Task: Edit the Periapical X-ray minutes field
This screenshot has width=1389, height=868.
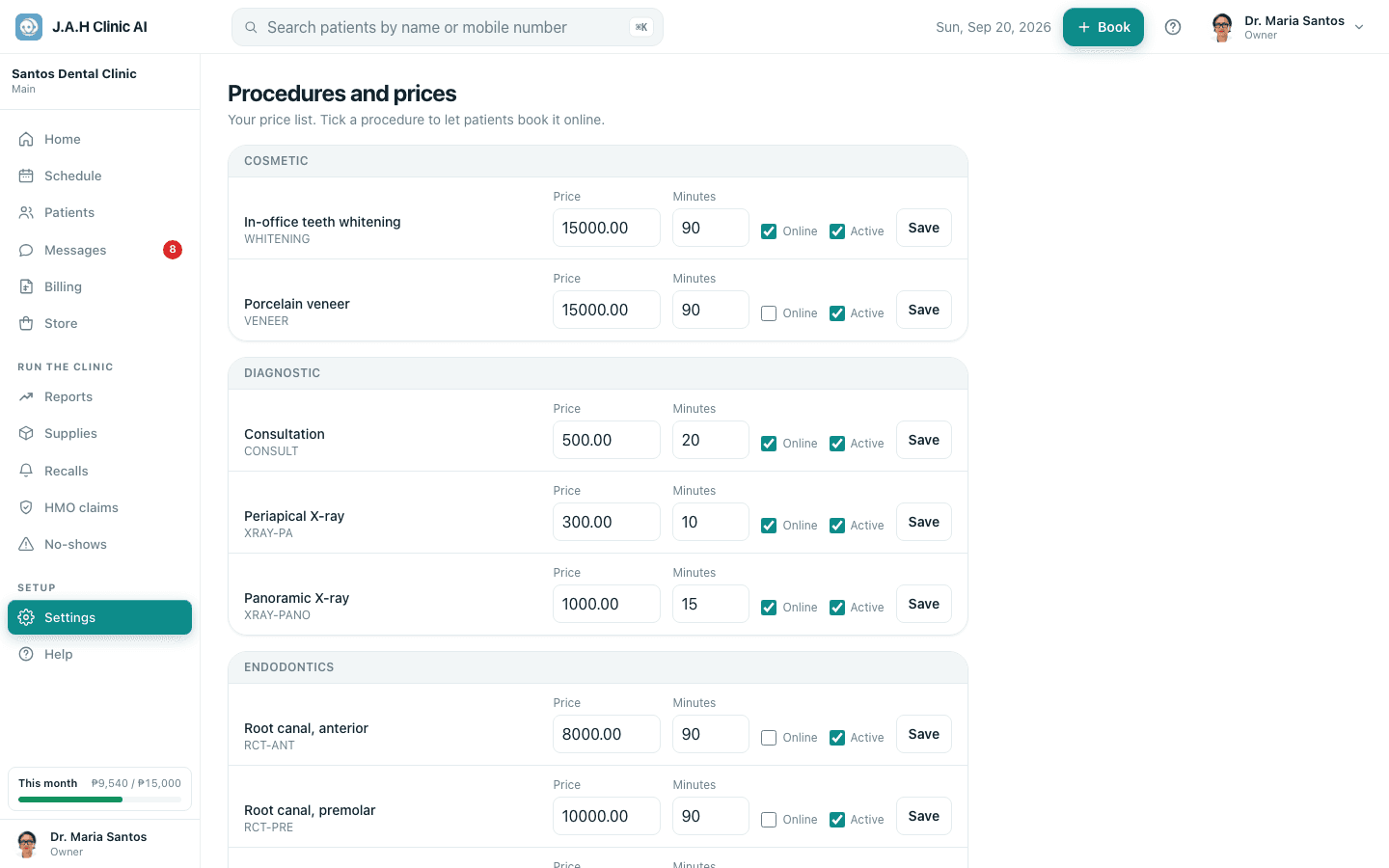Action: [711, 522]
